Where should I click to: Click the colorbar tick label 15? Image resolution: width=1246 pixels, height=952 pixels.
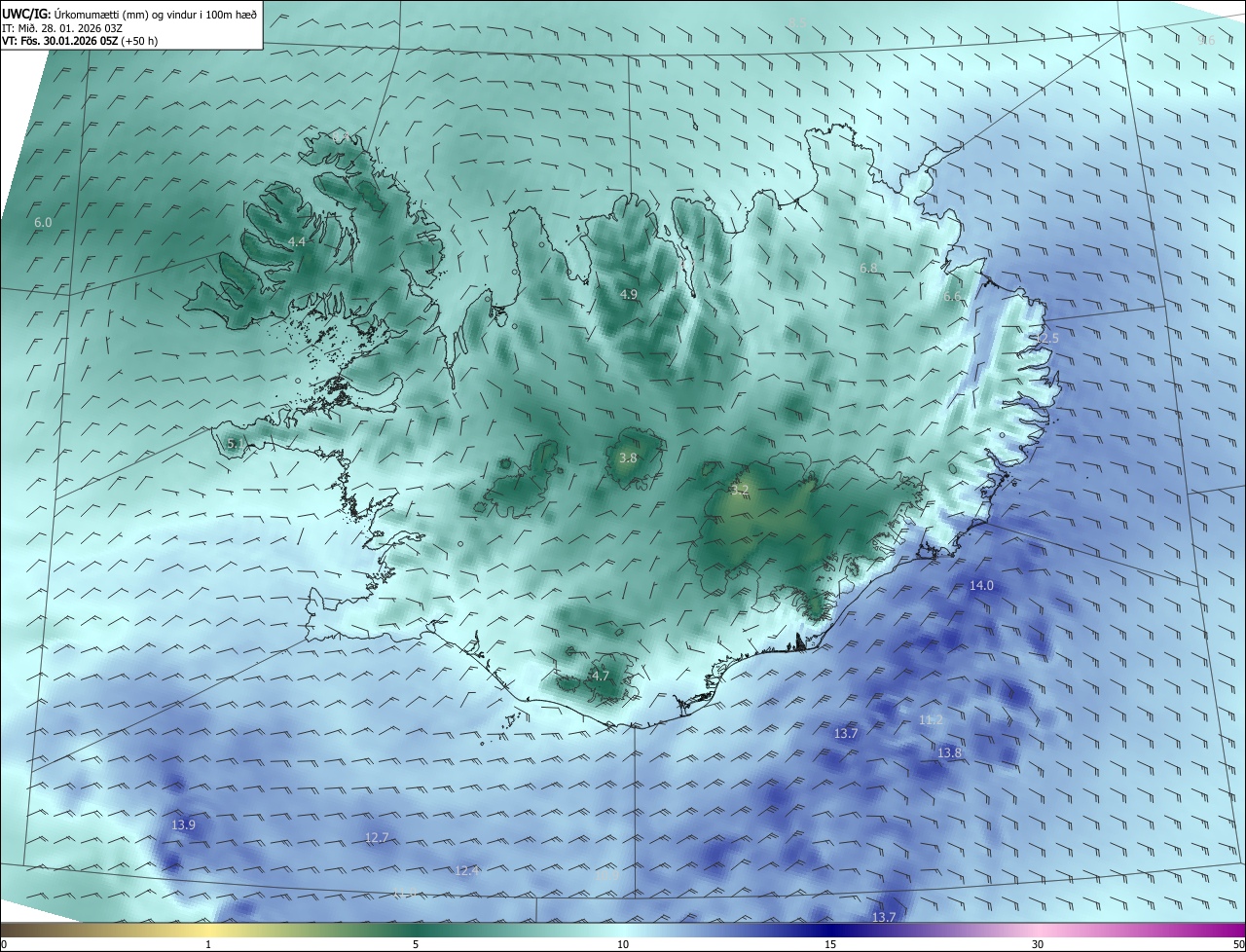tap(830, 944)
